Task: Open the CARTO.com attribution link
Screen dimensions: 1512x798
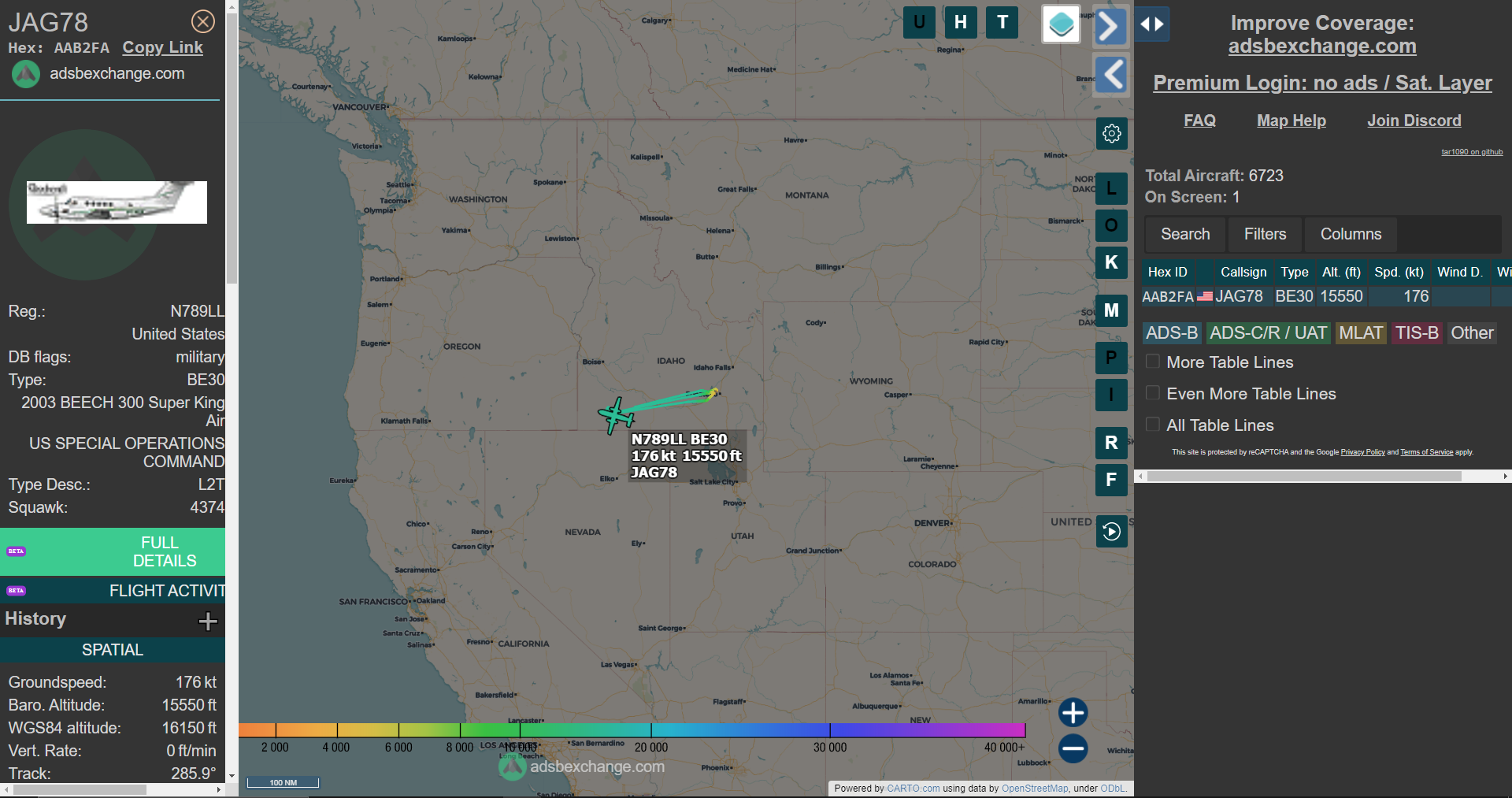Action: pos(913,789)
